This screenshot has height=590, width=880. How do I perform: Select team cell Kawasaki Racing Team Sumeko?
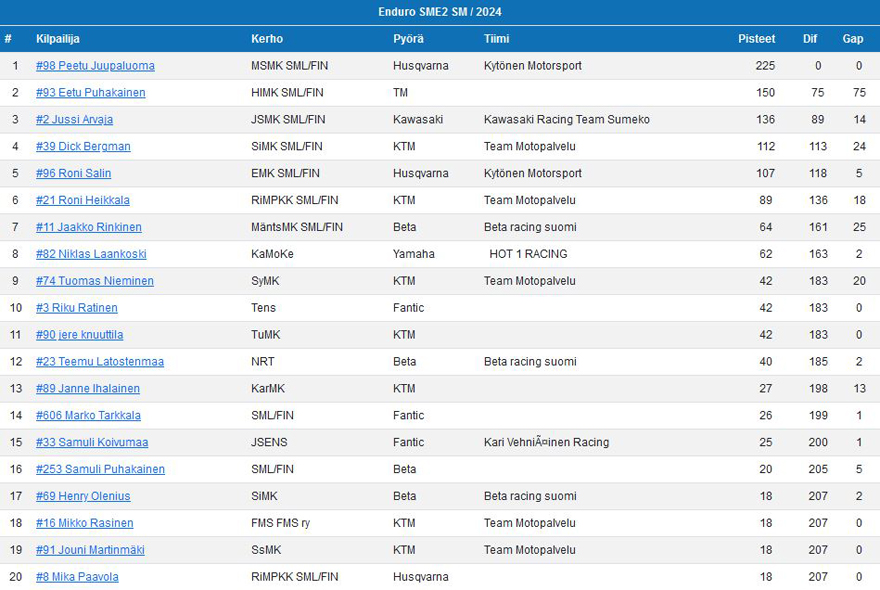(x=567, y=120)
